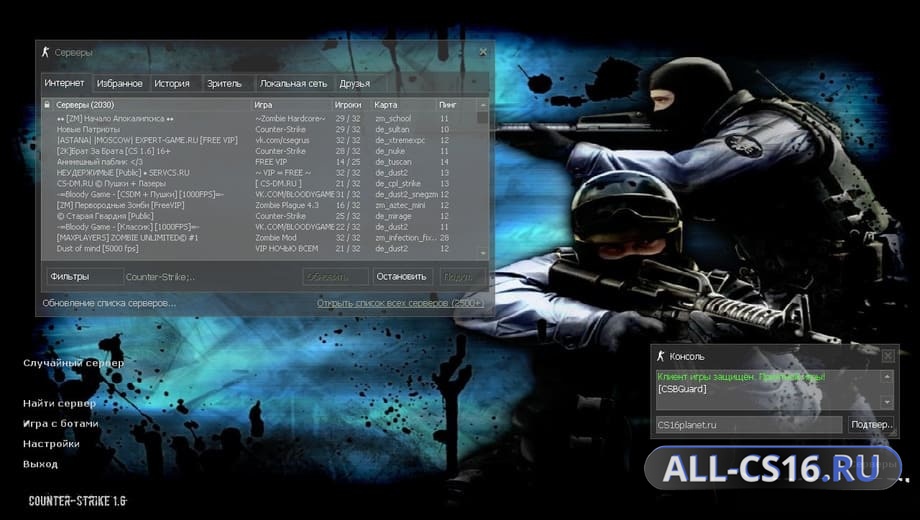Select the НЕУДЕРЖИМЫЕ [Public] SERVCS.RU server
This screenshot has width=920, height=520.
(260, 173)
